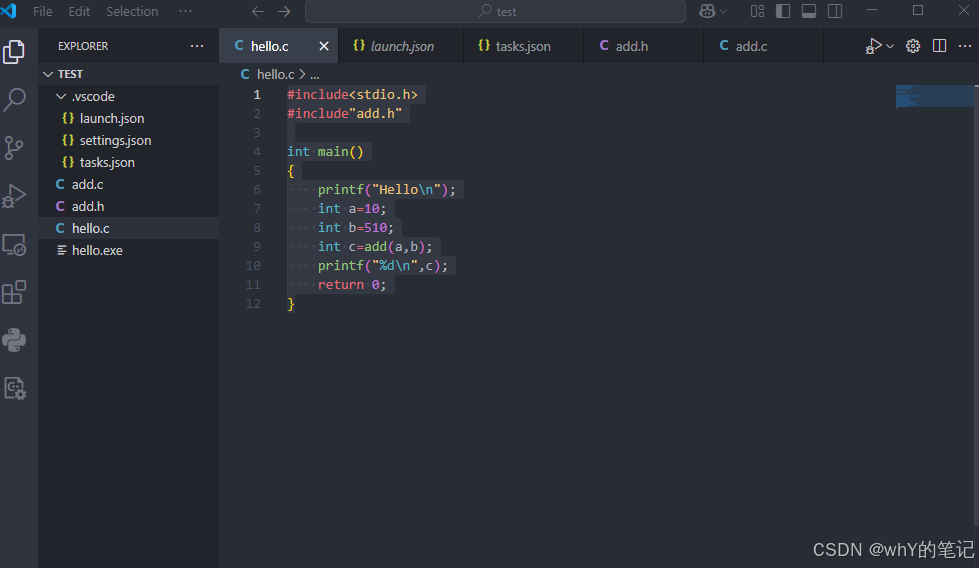Open the run button dropdown arrow

(890, 46)
